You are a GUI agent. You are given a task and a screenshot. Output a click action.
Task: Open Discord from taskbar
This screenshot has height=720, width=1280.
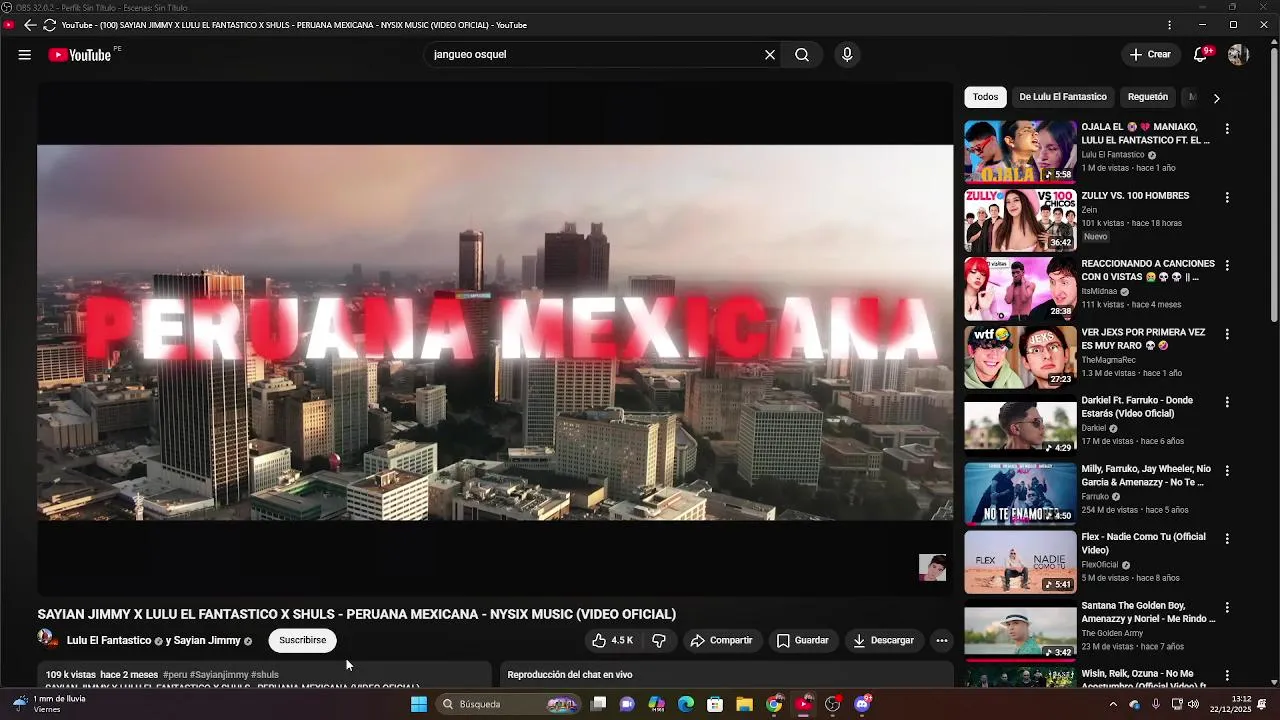pyautogui.click(x=862, y=704)
